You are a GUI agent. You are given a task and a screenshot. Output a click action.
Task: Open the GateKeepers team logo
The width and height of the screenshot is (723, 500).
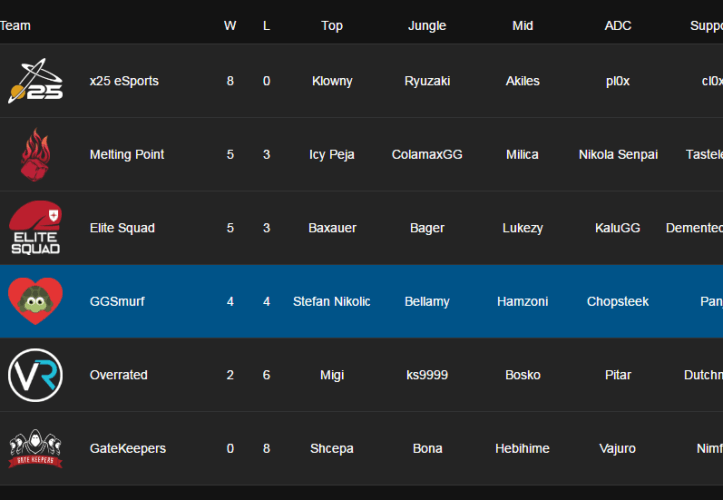click(35, 448)
